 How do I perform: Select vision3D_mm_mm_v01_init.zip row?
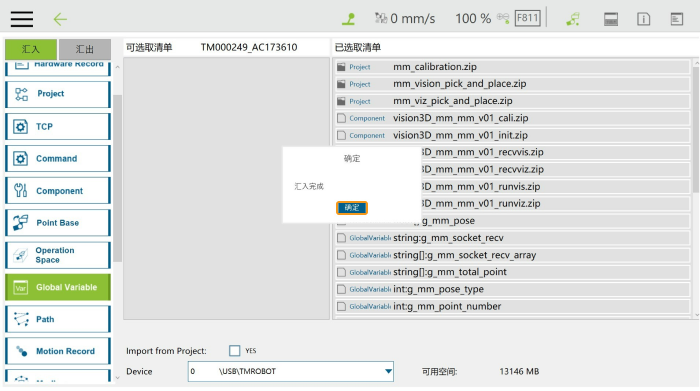pos(512,135)
